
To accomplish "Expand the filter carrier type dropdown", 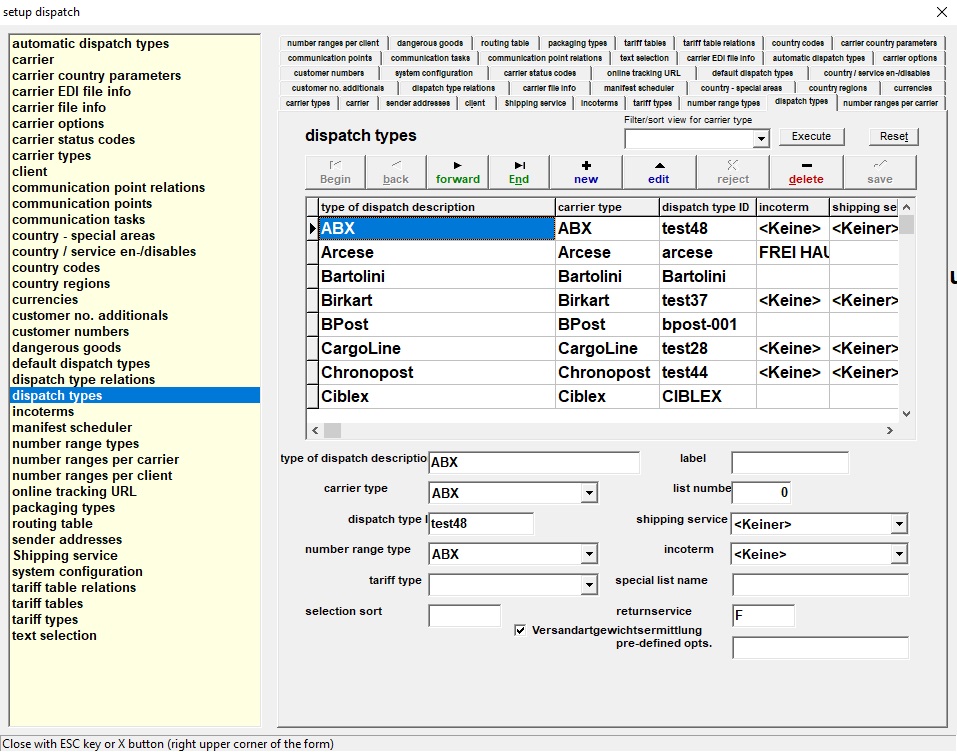I will point(761,139).
